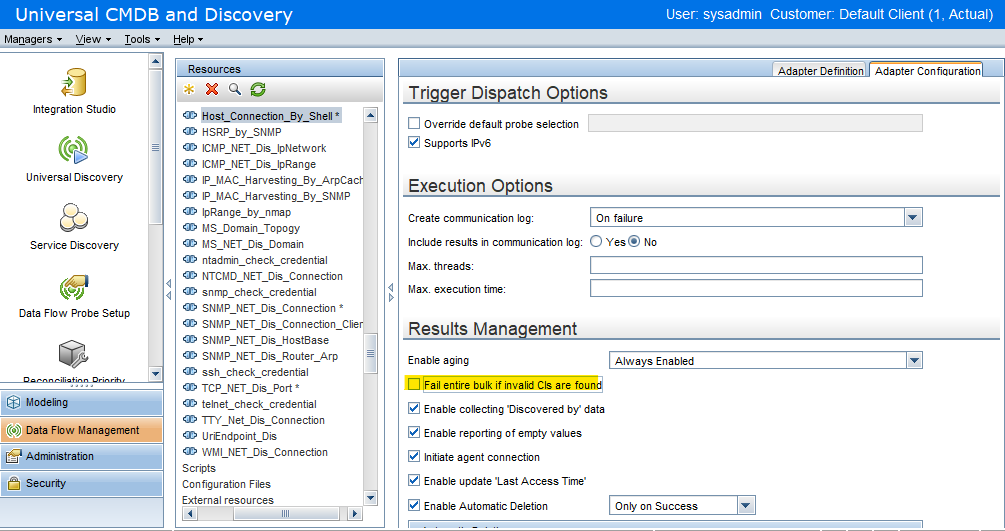Click the module sidebar scroll-up arrow
The image size is (1005, 531).
click(x=155, y=62)
